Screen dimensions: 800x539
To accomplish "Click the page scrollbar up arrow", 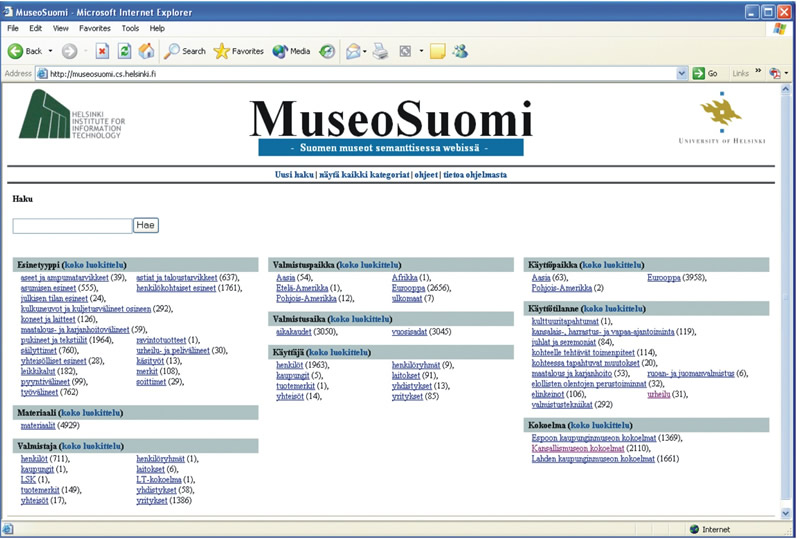I will (x=786, y=89).
